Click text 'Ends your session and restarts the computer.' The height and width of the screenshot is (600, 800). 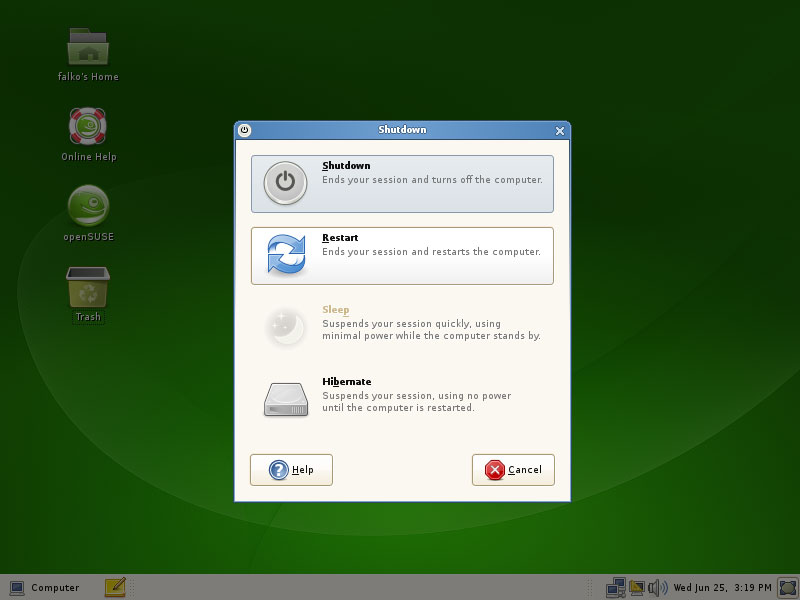(x=431, y=252)
